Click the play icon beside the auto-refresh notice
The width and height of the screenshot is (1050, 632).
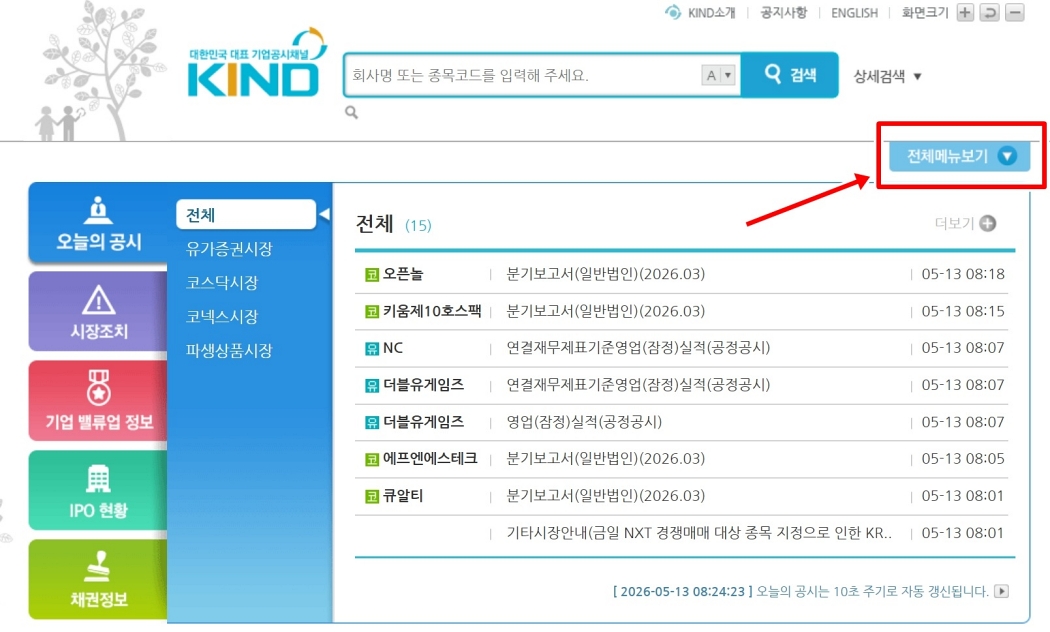coord(1001,591)
